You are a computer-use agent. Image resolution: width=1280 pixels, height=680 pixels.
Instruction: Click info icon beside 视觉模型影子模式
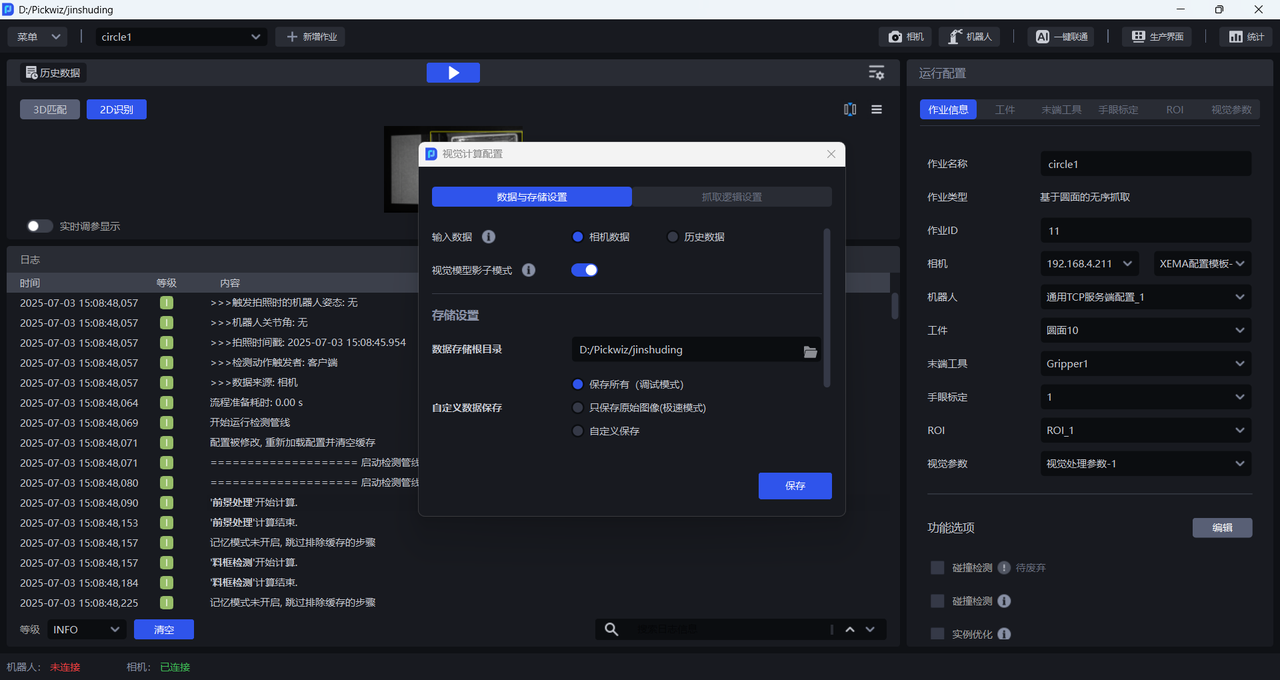pyautogui.click(x=529, y=270)
